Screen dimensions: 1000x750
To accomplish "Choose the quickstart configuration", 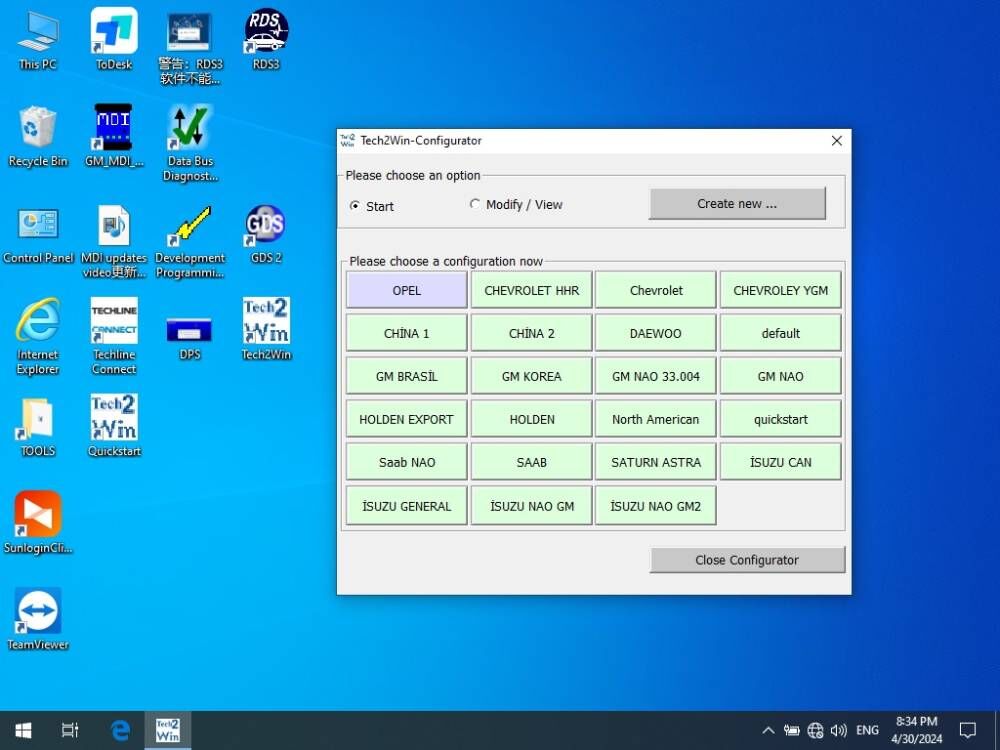I will click(781, 419).
